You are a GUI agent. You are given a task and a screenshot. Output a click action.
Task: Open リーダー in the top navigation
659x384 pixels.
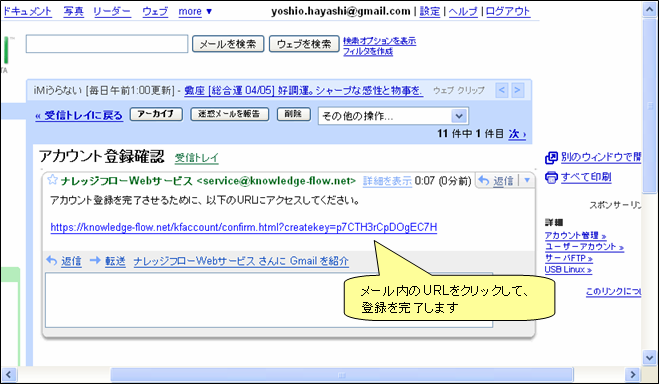click(x=112, y=11)
